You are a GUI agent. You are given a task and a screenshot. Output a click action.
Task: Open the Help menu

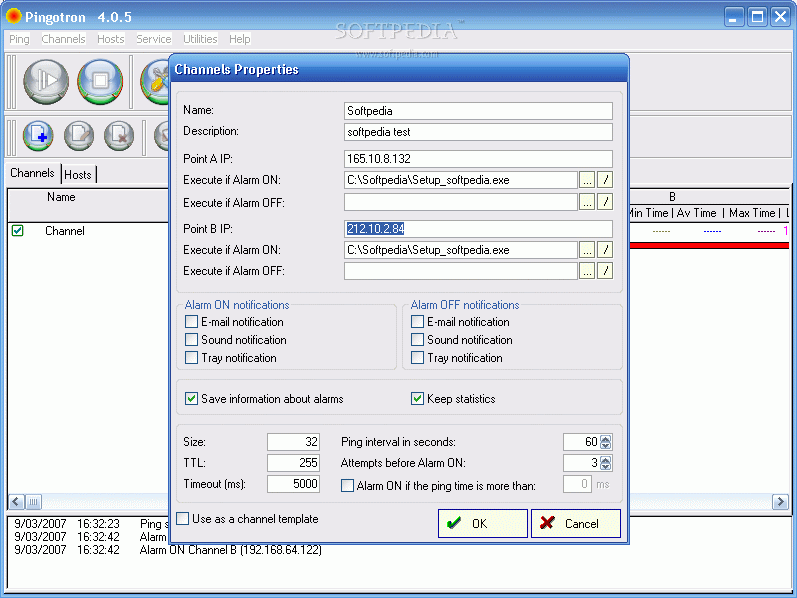tap(239, 39)
